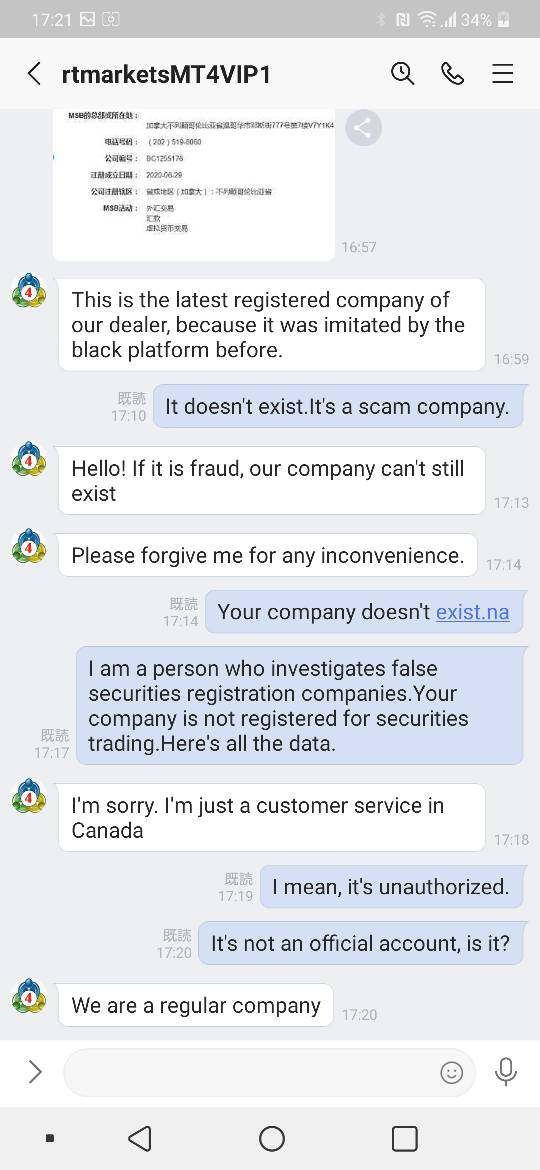Select the 'It doesn't exist.It's a scam company.' bubble

point(339,407)
